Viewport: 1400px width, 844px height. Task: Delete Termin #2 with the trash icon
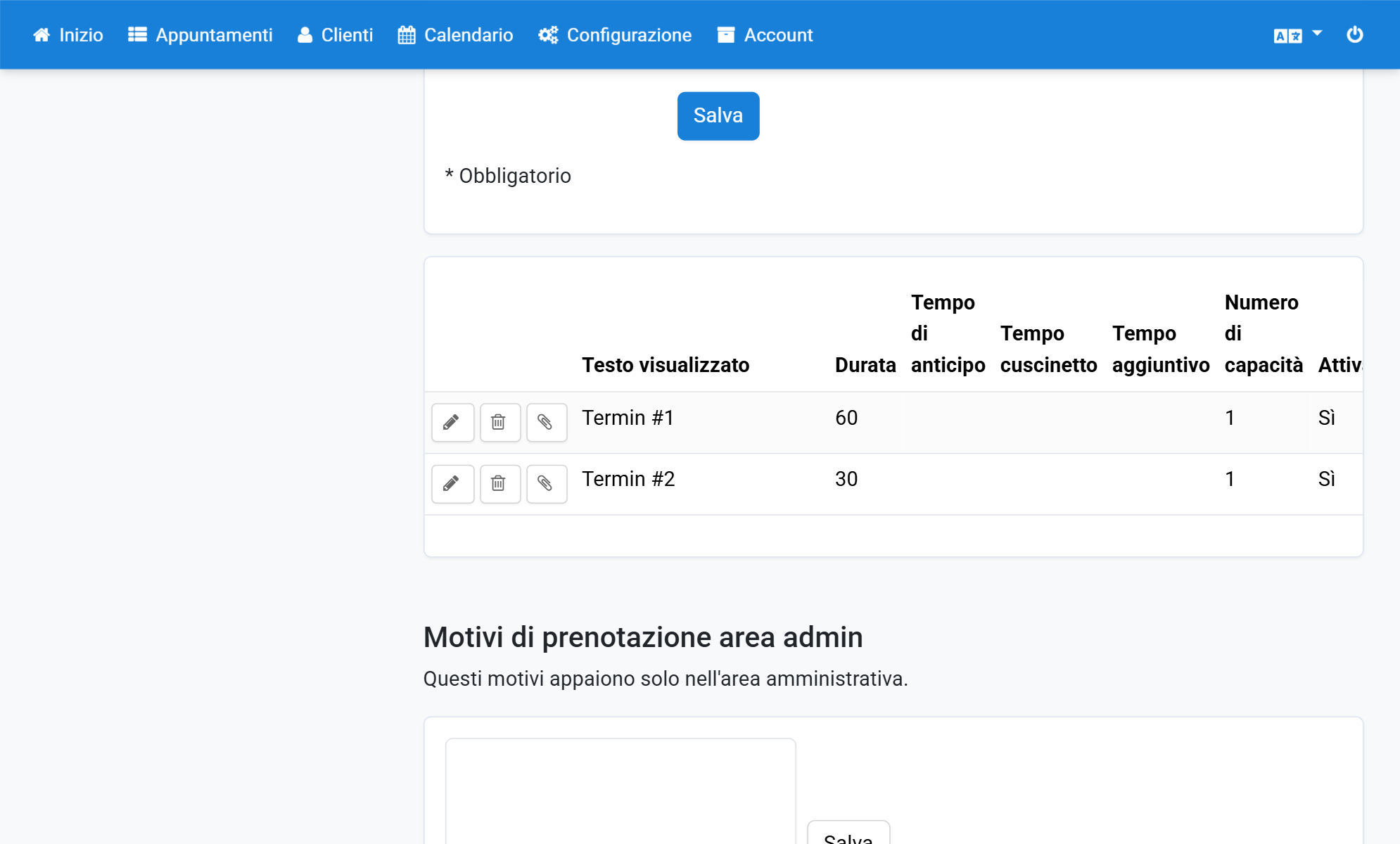coord(499,483)
